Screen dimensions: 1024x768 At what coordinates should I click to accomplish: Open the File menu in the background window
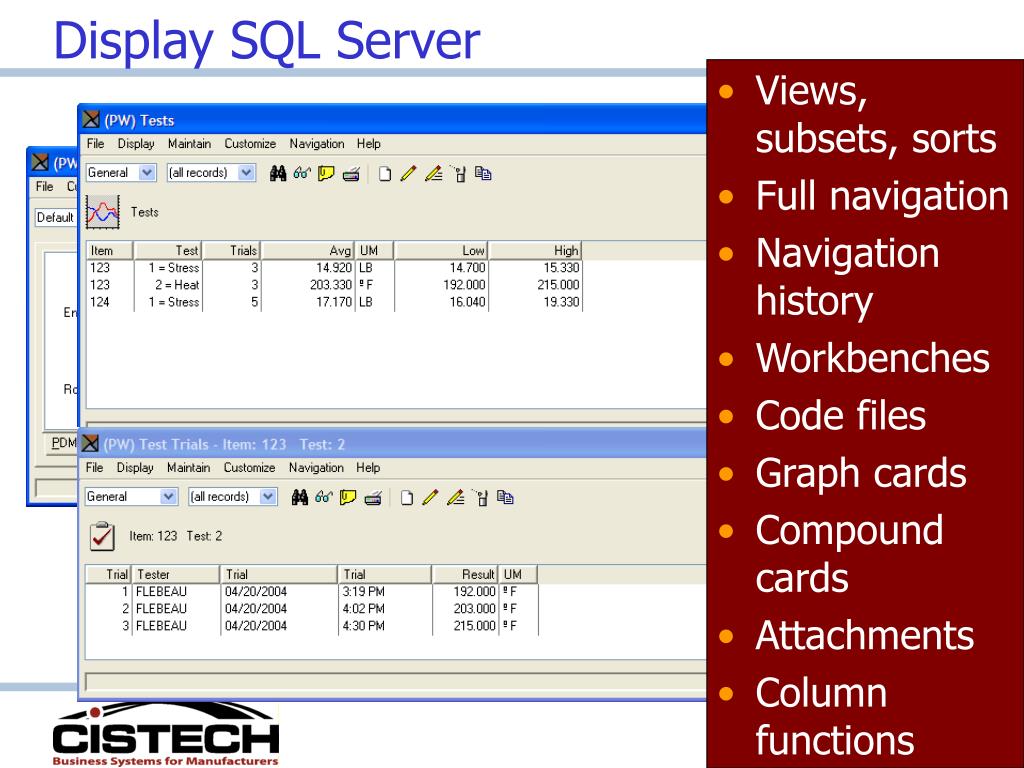[44, 186]
